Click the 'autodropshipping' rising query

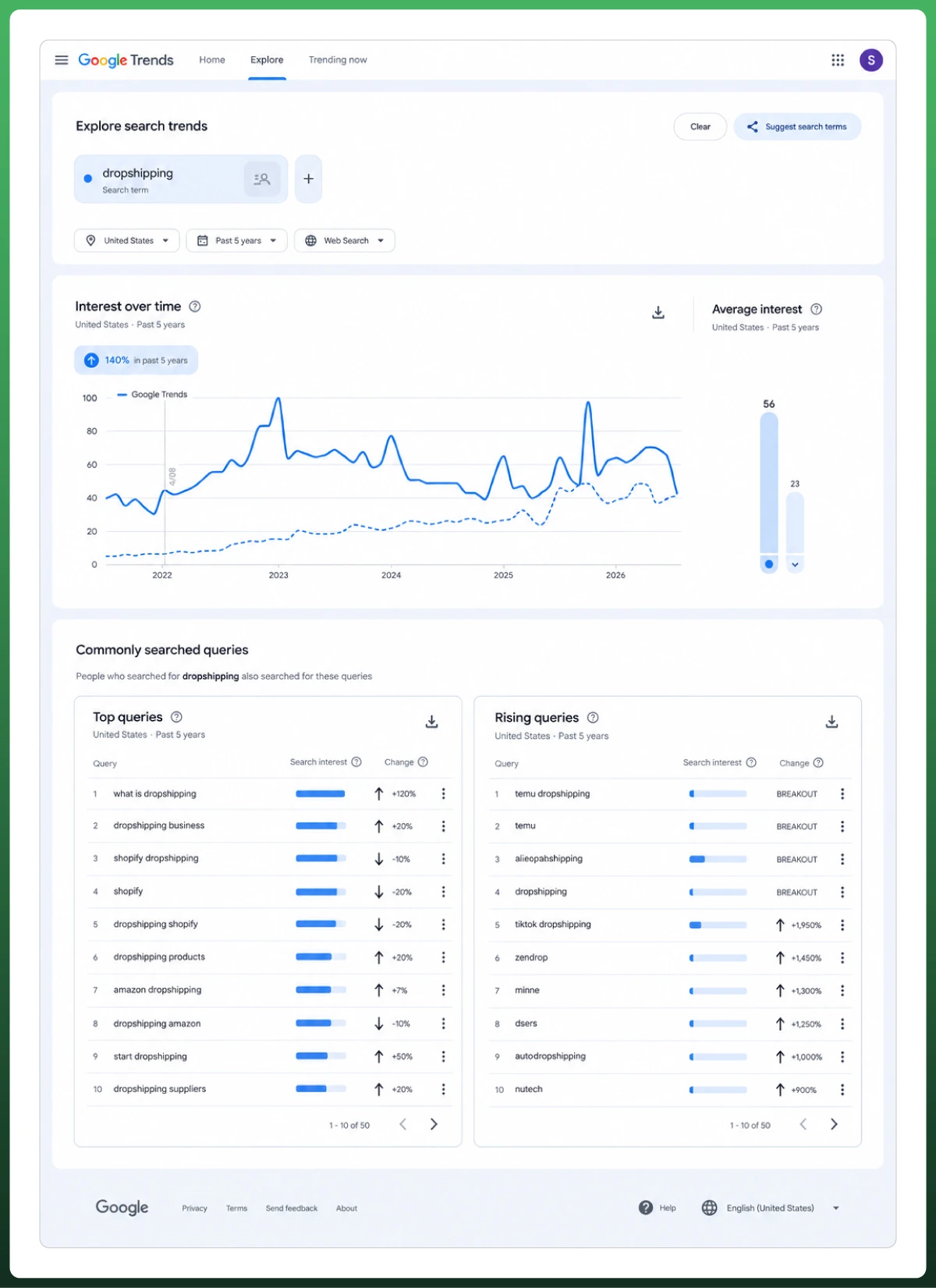(550, 1056)
